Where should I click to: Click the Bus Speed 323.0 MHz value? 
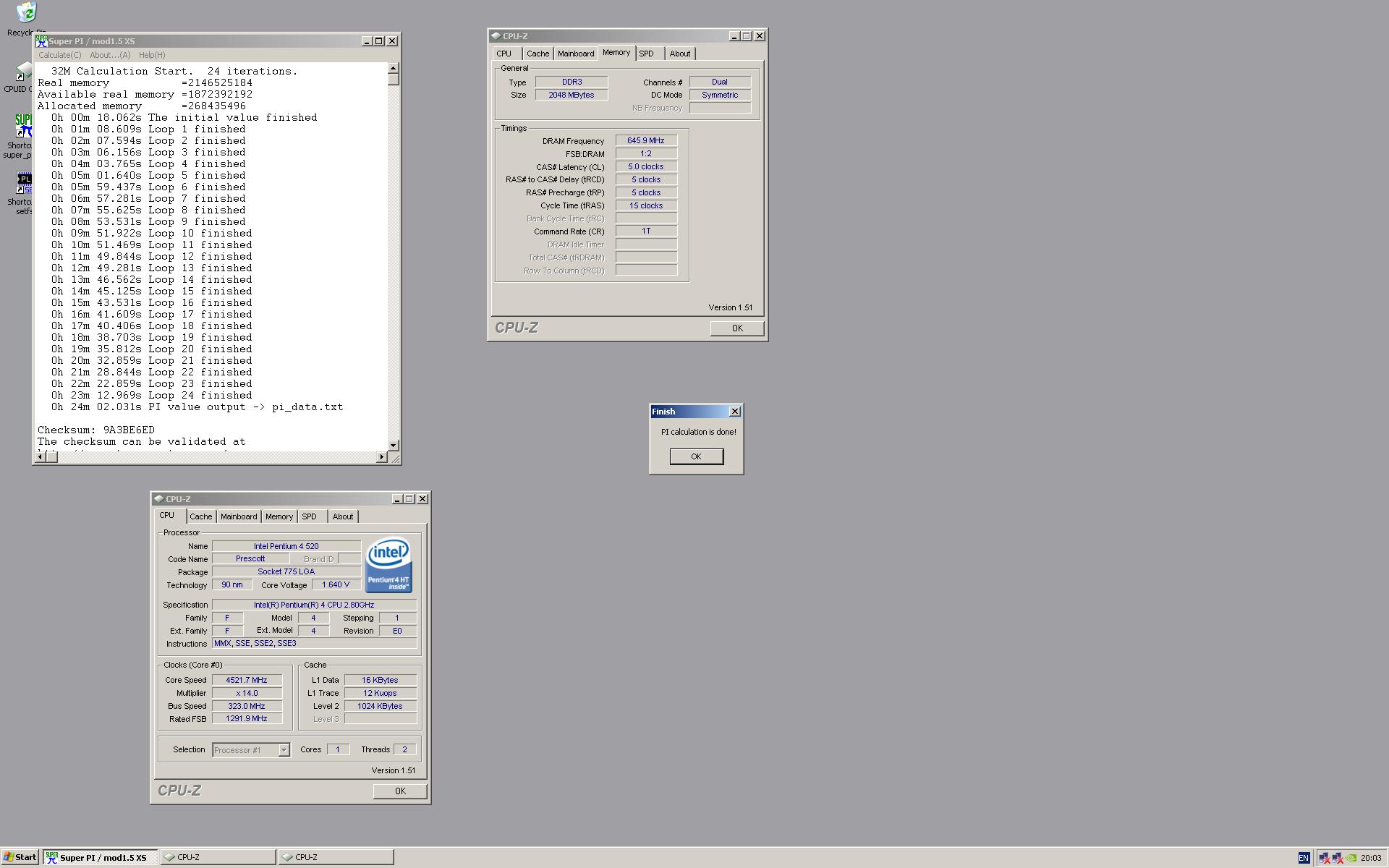point(247,706)
